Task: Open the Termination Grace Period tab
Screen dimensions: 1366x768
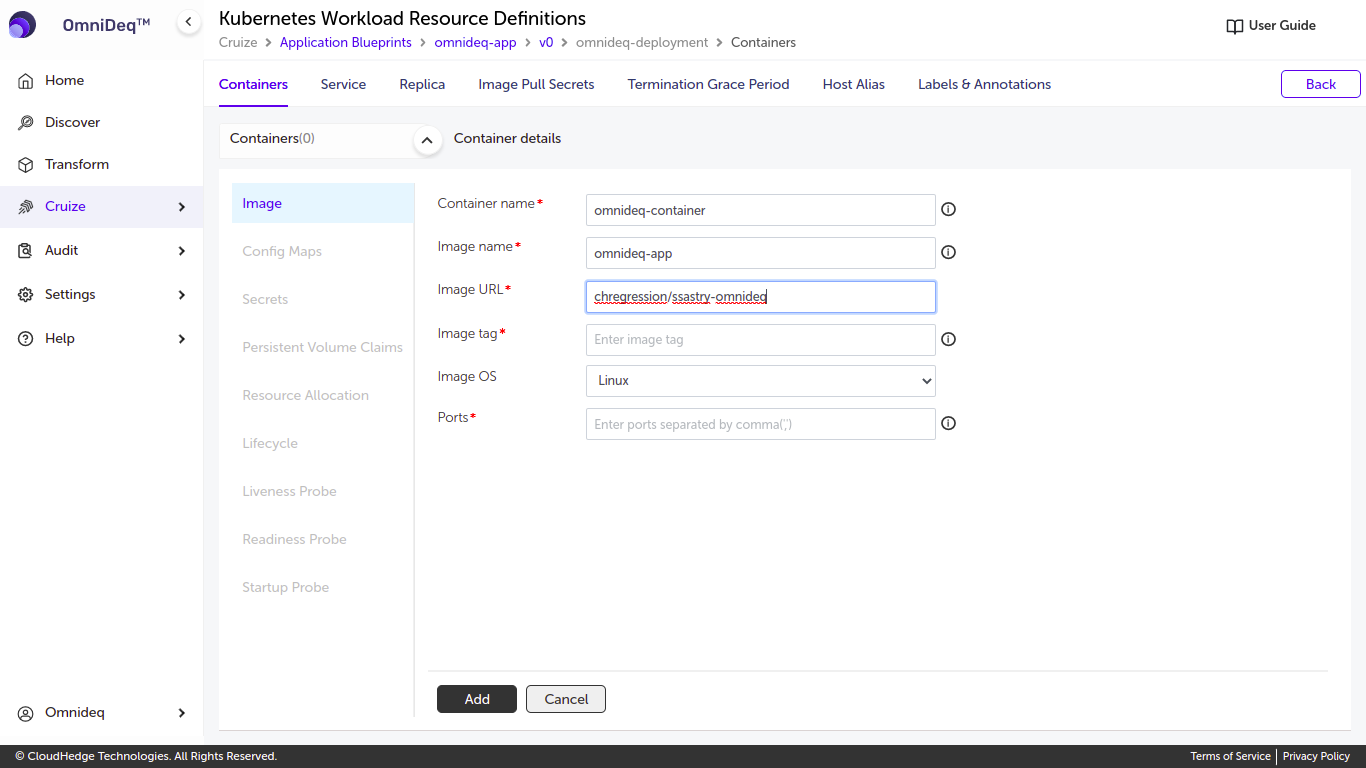Action: coord(708,84)
